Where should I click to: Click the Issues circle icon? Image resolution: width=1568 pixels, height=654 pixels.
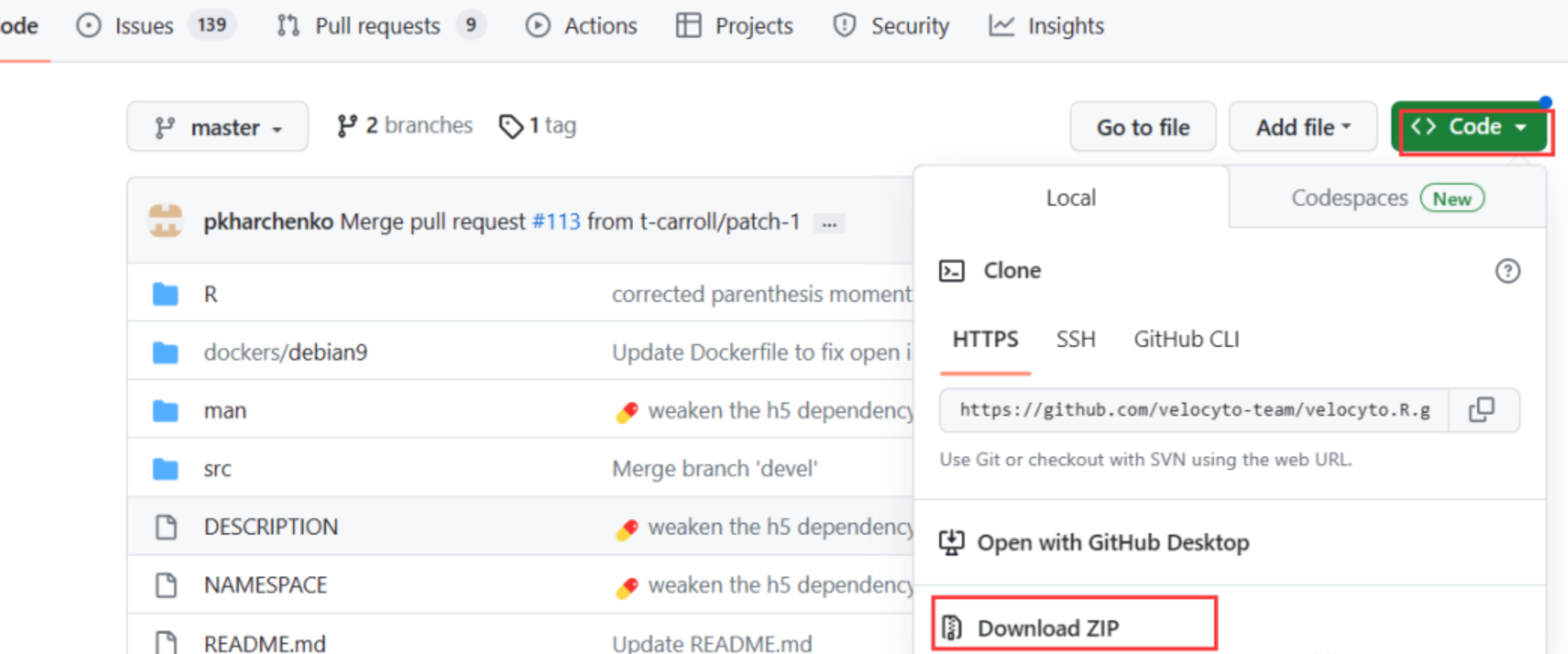(x=89, y=26)
